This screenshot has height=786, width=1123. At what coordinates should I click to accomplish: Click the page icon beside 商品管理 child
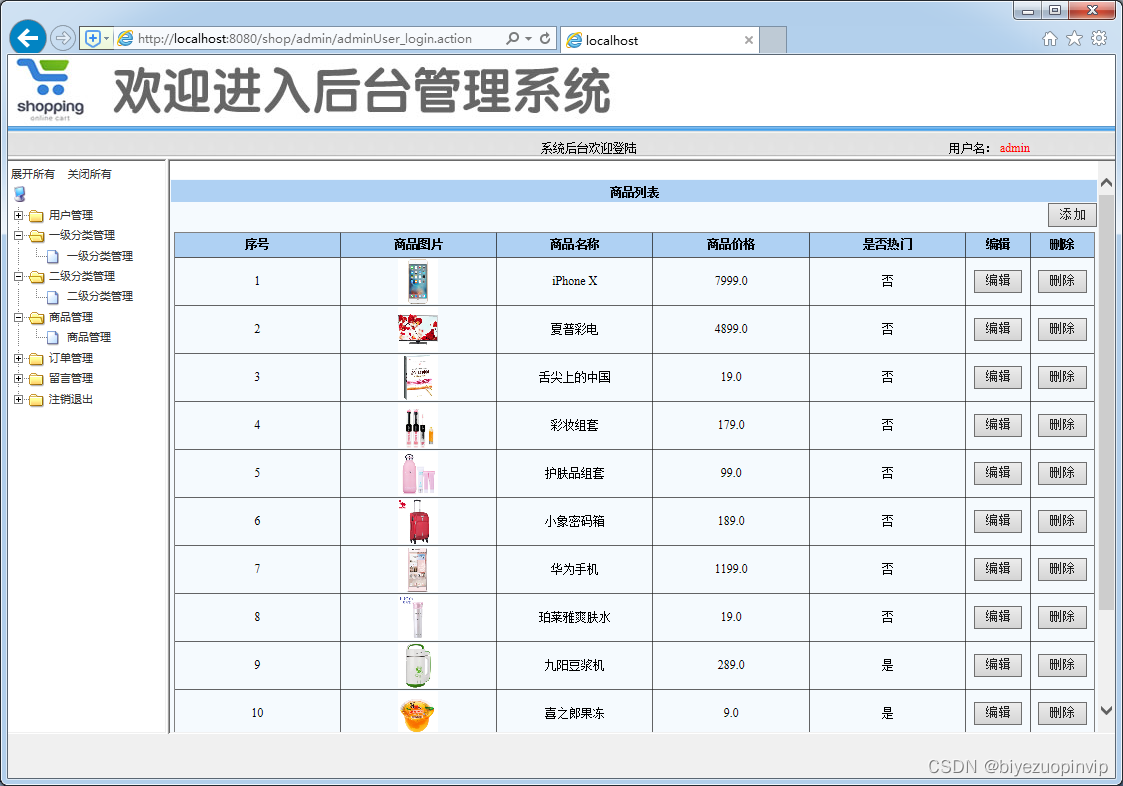[52, 337]
